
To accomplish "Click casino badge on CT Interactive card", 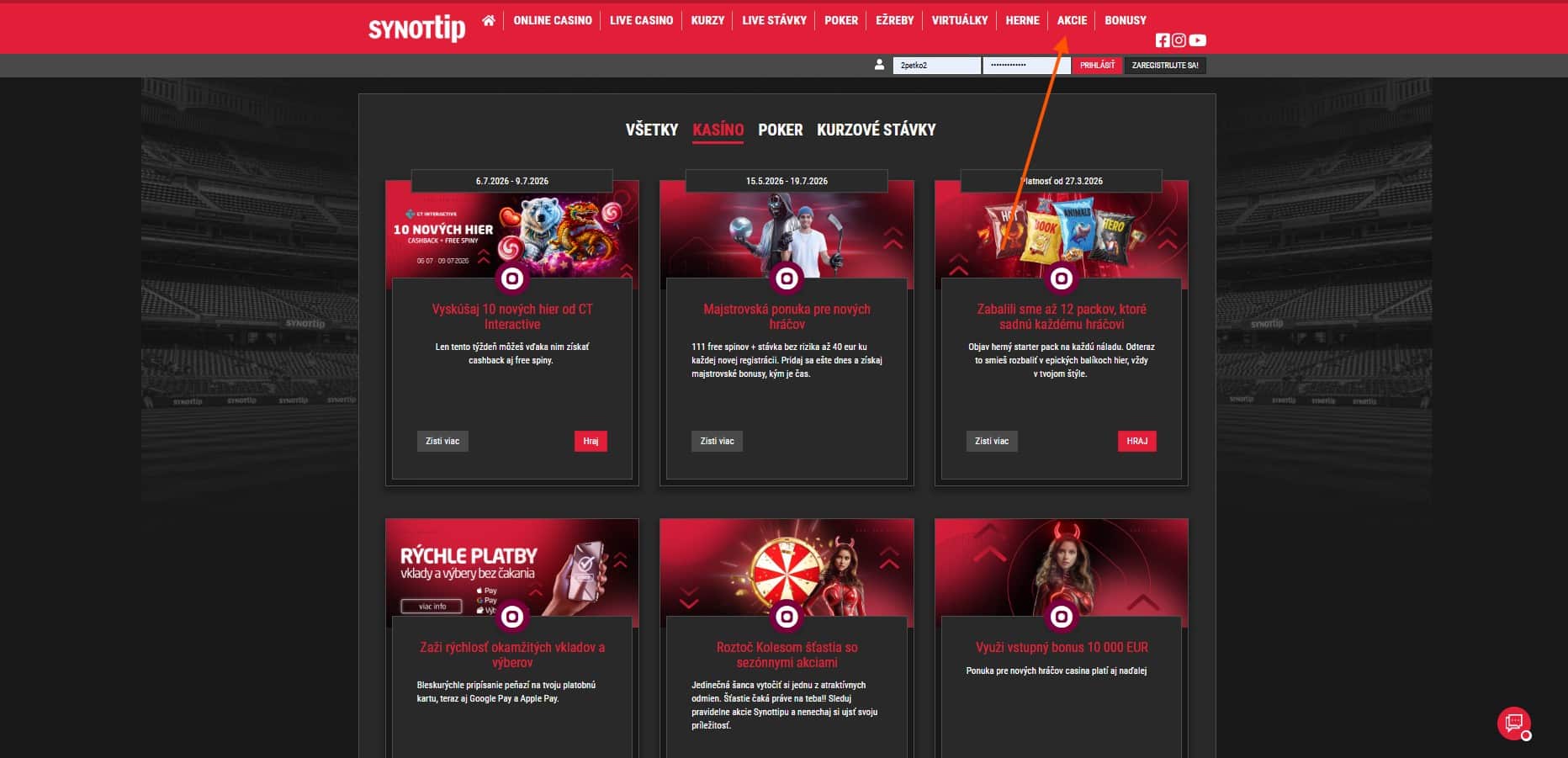I will (x=512, y=278).
